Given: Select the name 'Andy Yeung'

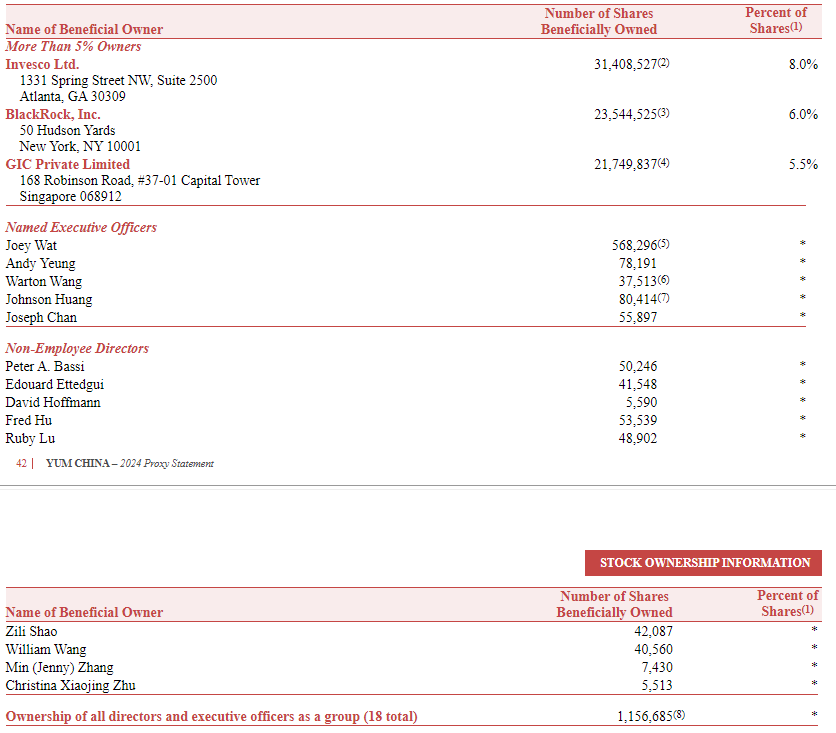Looking at the screenshot, I should (41, 264).
